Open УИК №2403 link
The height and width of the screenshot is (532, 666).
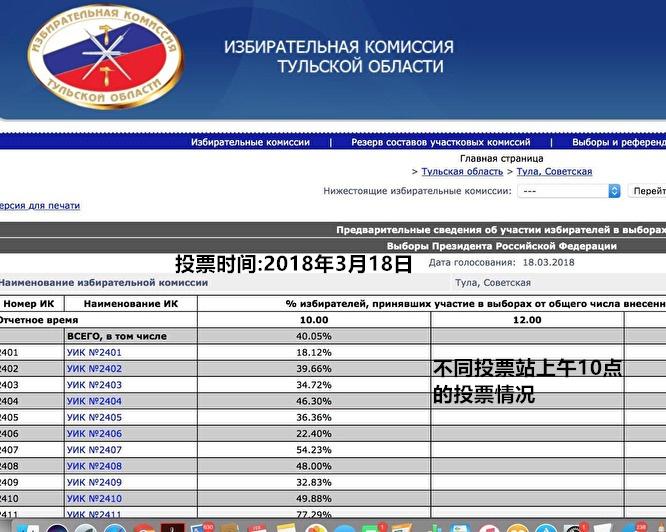pos(94,385)
